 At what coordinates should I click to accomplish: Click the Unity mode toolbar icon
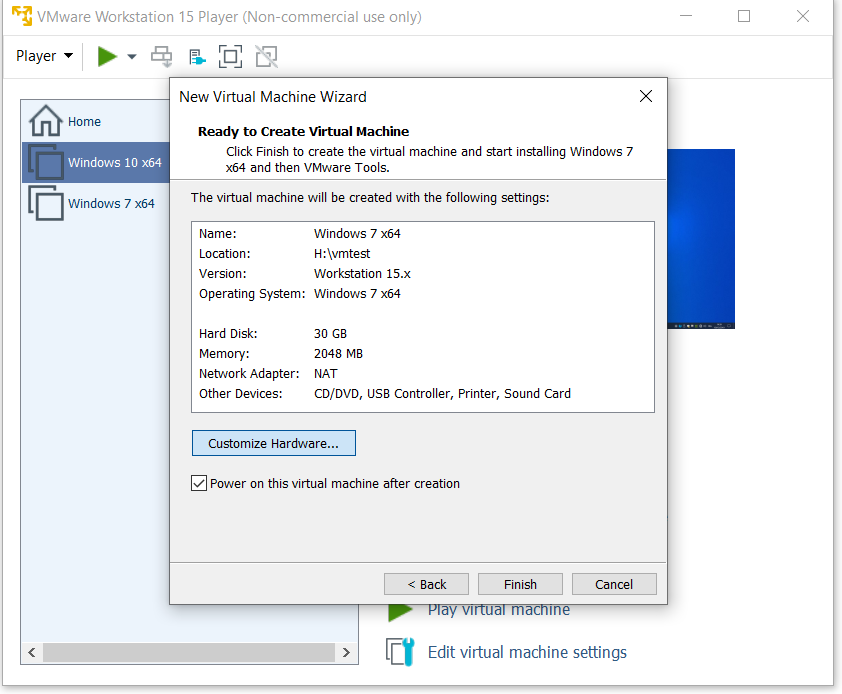(266, 56)
